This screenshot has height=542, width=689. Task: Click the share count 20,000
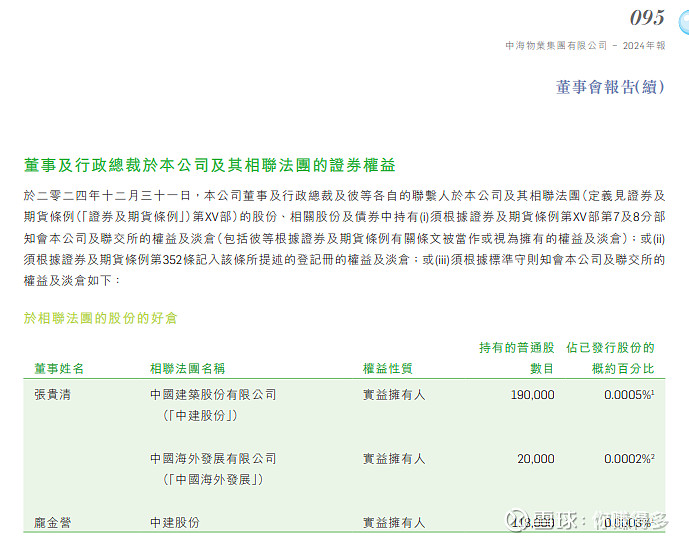[536, 459]
